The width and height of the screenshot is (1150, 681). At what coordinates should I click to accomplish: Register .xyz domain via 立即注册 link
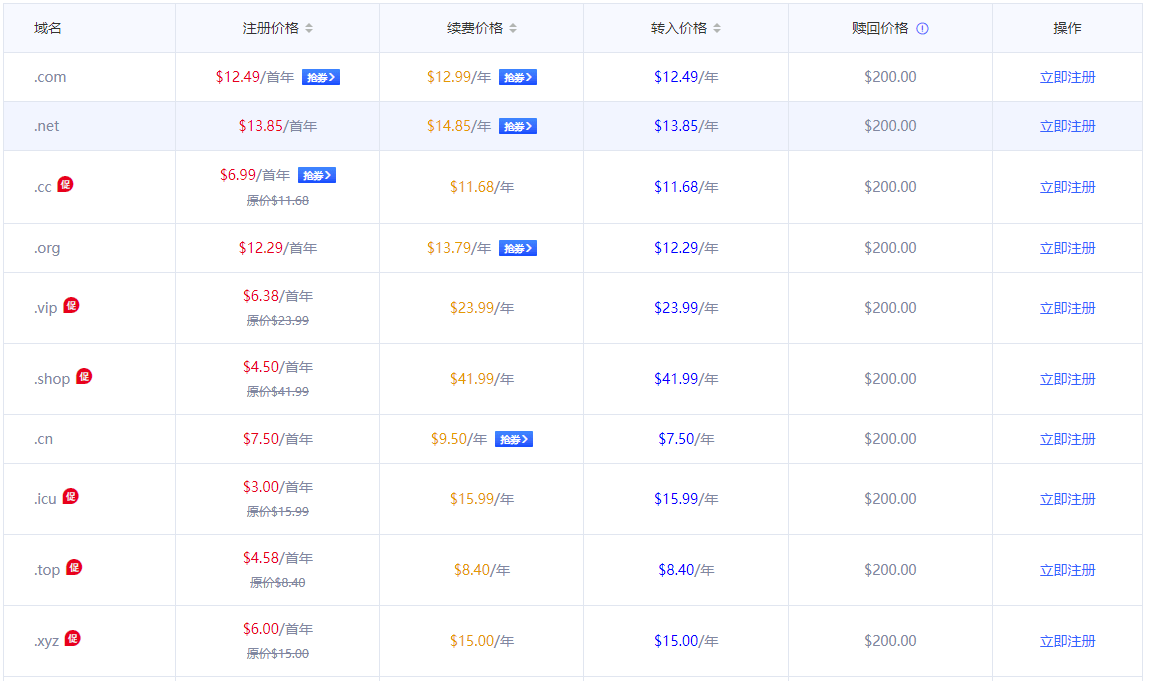tap(1067, 641)
